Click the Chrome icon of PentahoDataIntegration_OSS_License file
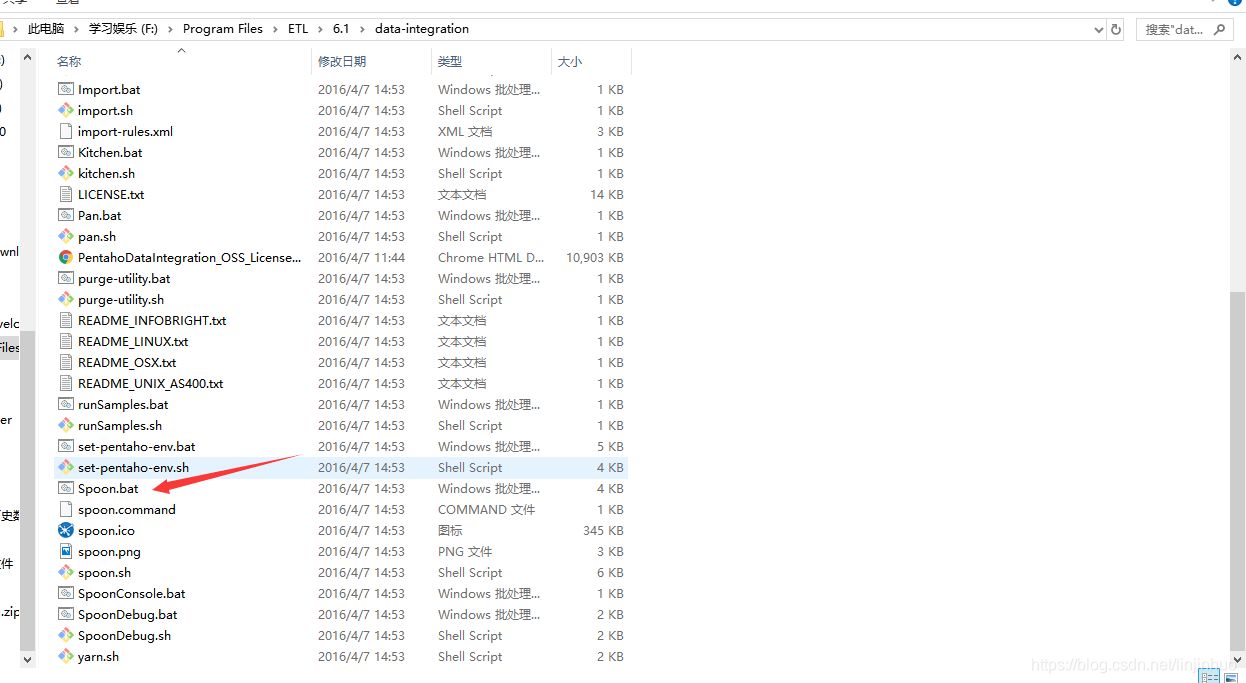 (x=66, y=257)
